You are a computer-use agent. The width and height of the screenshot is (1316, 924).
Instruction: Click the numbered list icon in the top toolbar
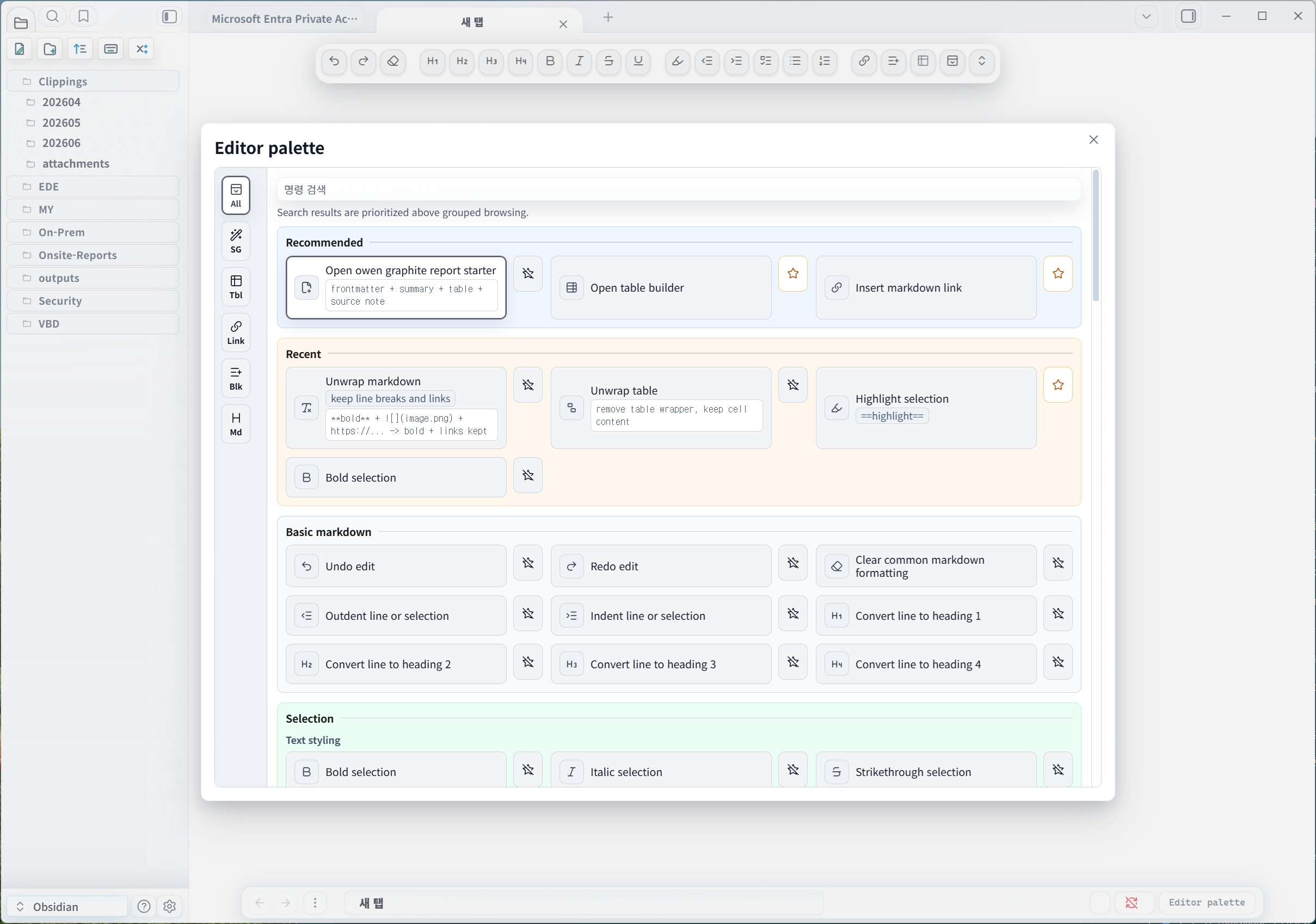click(x=825, y=61)
